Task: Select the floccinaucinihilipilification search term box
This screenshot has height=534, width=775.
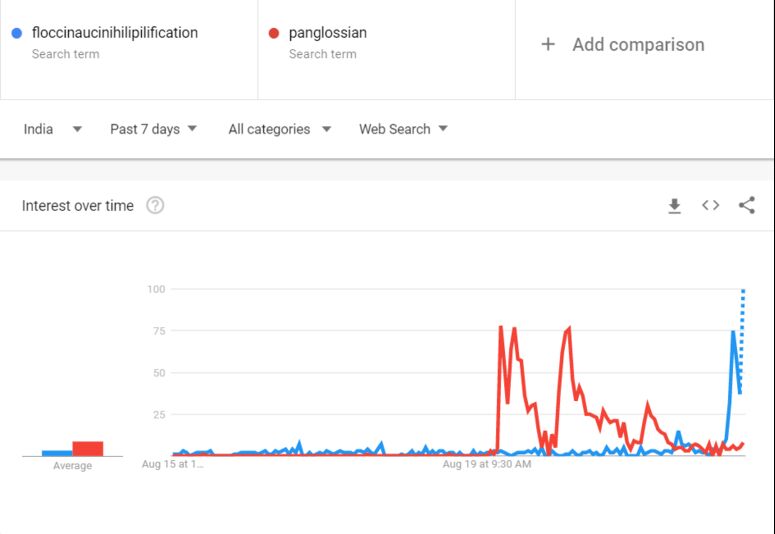Action: pyautogui.click(x=129, y=49)
